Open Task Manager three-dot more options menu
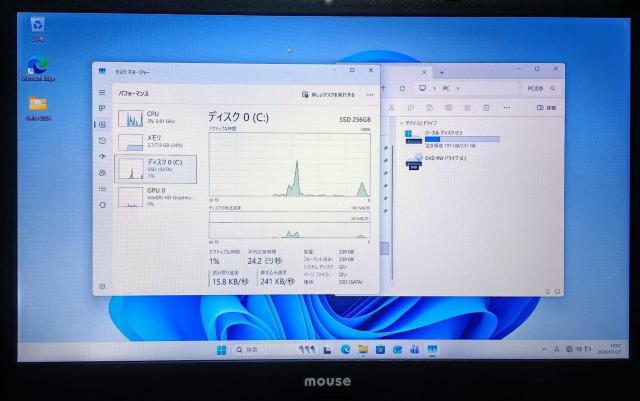640x401 pixels. (x=370, y=95)
